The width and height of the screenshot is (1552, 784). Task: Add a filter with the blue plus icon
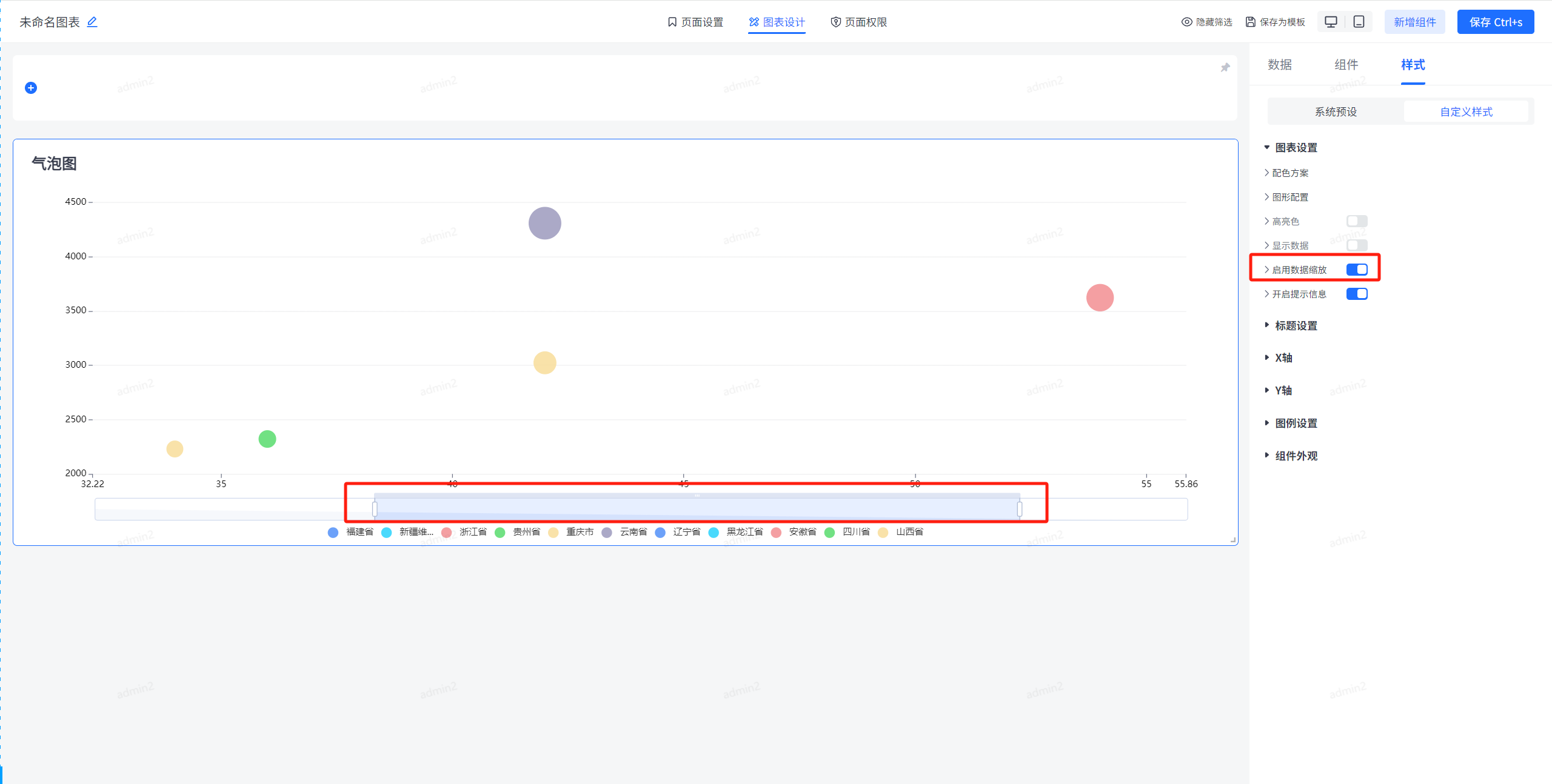(x=31, y=88)
